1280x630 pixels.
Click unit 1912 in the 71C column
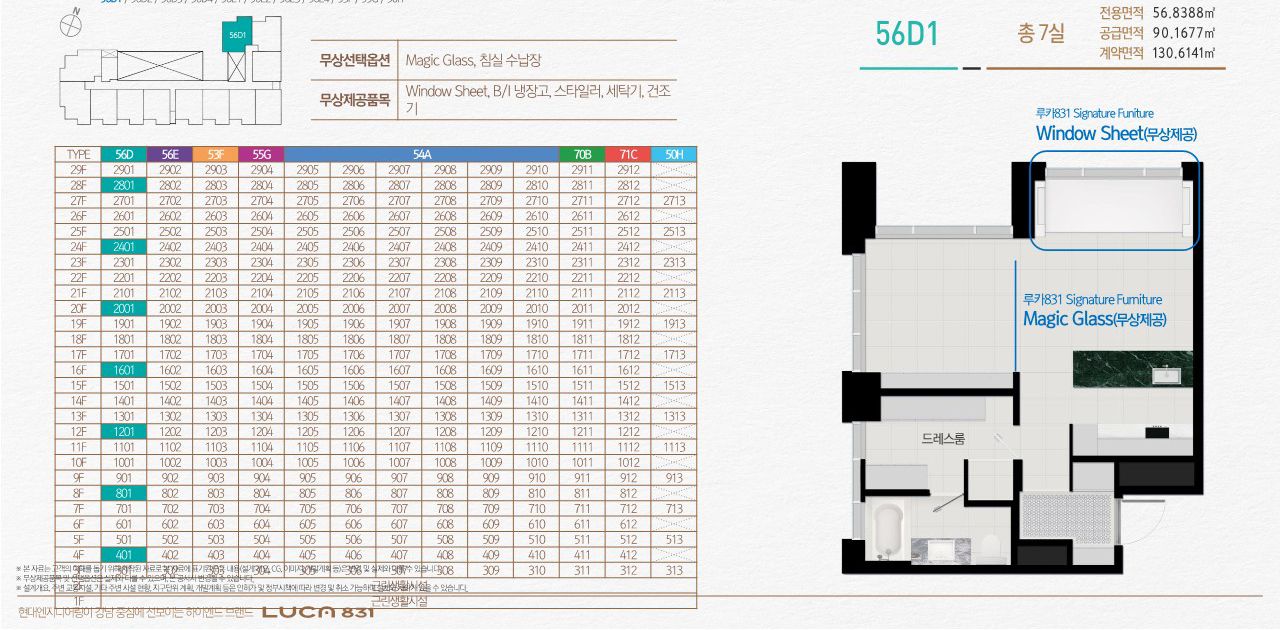[x=629, y=324]
